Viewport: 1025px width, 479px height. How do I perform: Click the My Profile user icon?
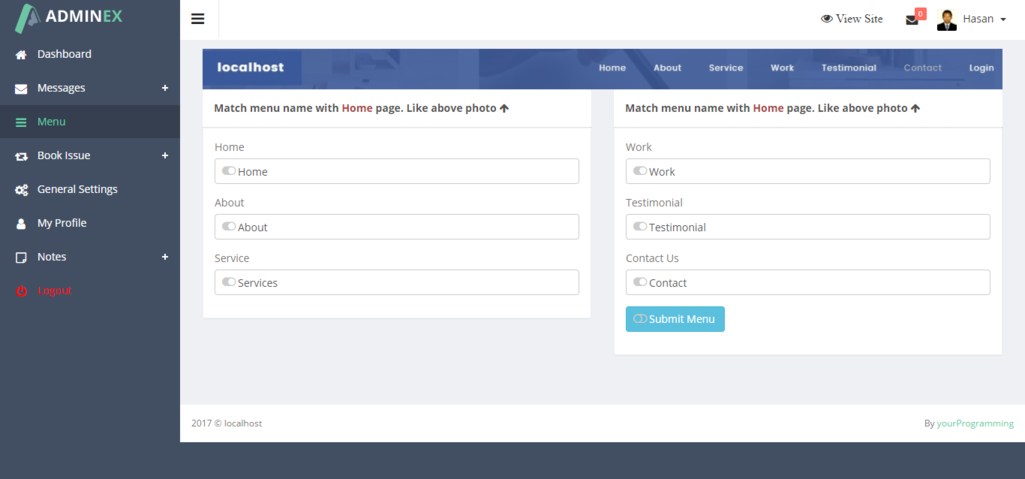point(21,224)
